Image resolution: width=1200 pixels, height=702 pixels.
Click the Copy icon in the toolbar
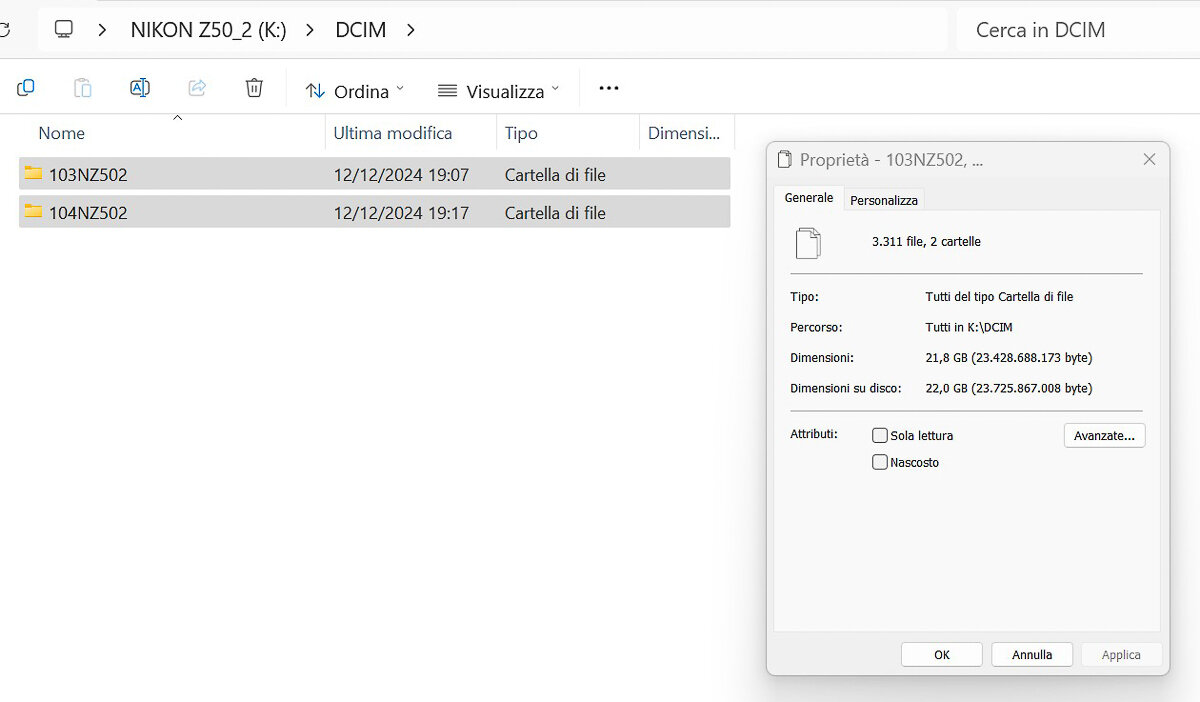(26, 88)
